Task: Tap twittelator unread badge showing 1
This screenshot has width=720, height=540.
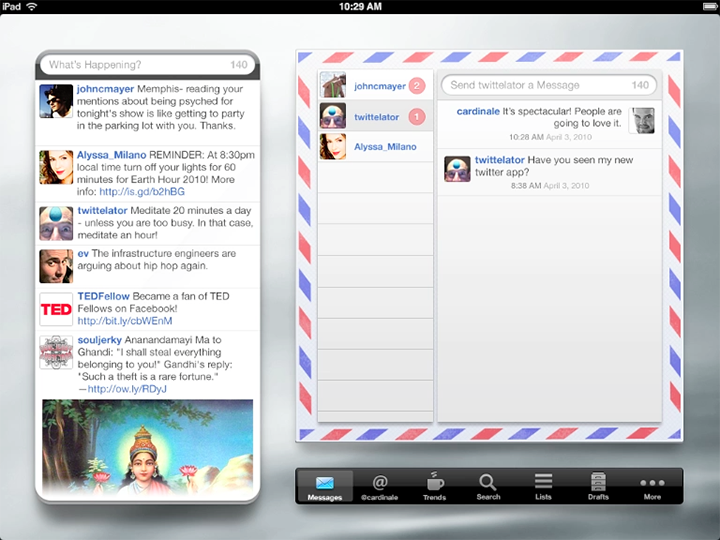Action: click(x=417, y=117)
